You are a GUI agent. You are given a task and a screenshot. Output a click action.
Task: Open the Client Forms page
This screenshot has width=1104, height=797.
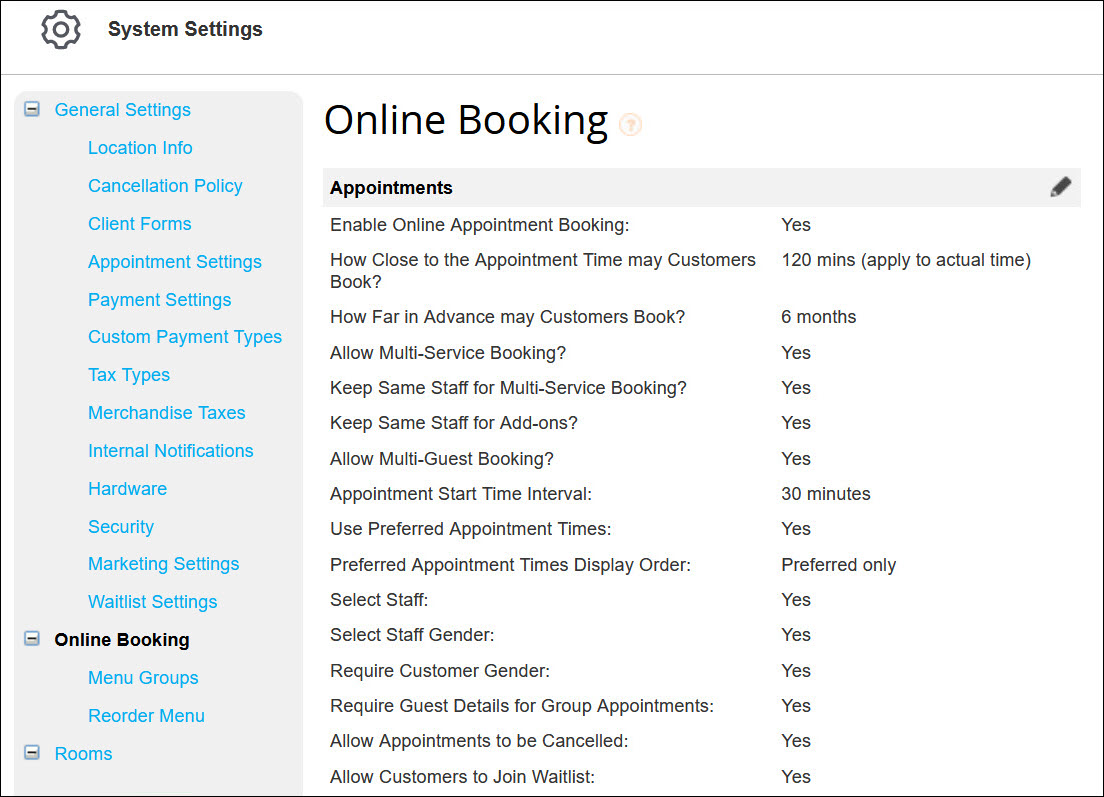(x=139, y=223)
